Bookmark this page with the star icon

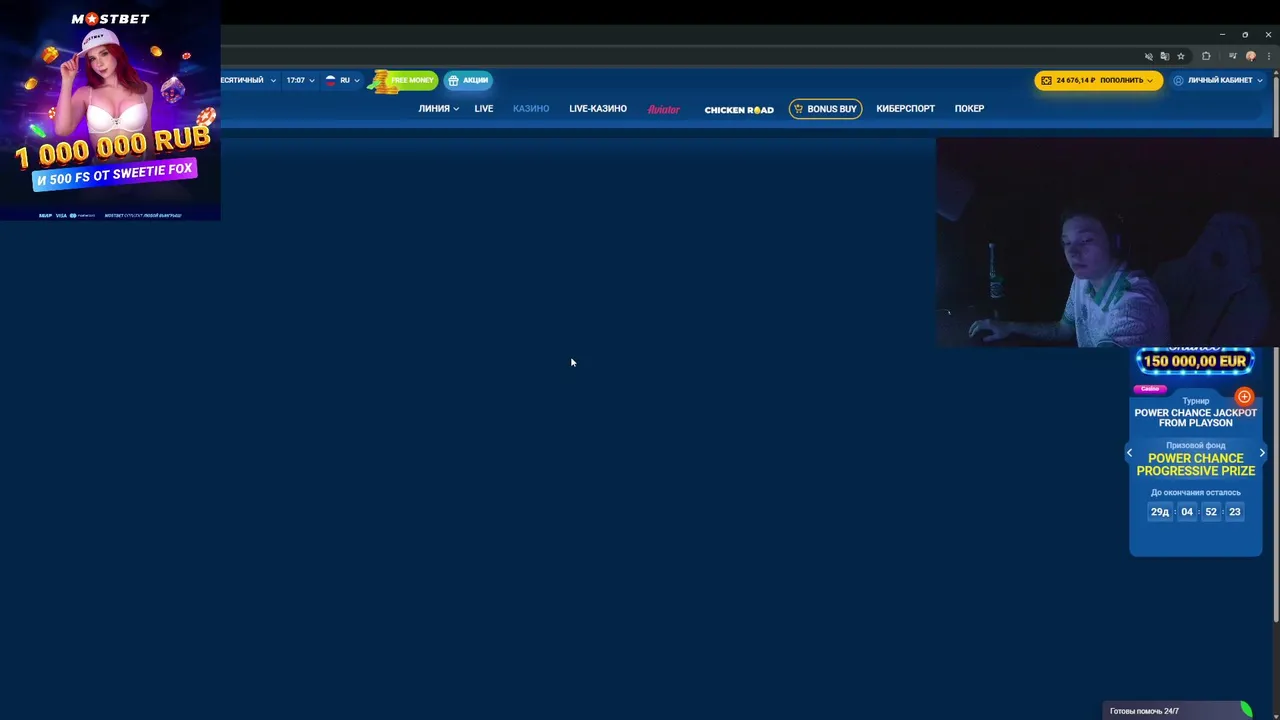[x=1181, y=56]
